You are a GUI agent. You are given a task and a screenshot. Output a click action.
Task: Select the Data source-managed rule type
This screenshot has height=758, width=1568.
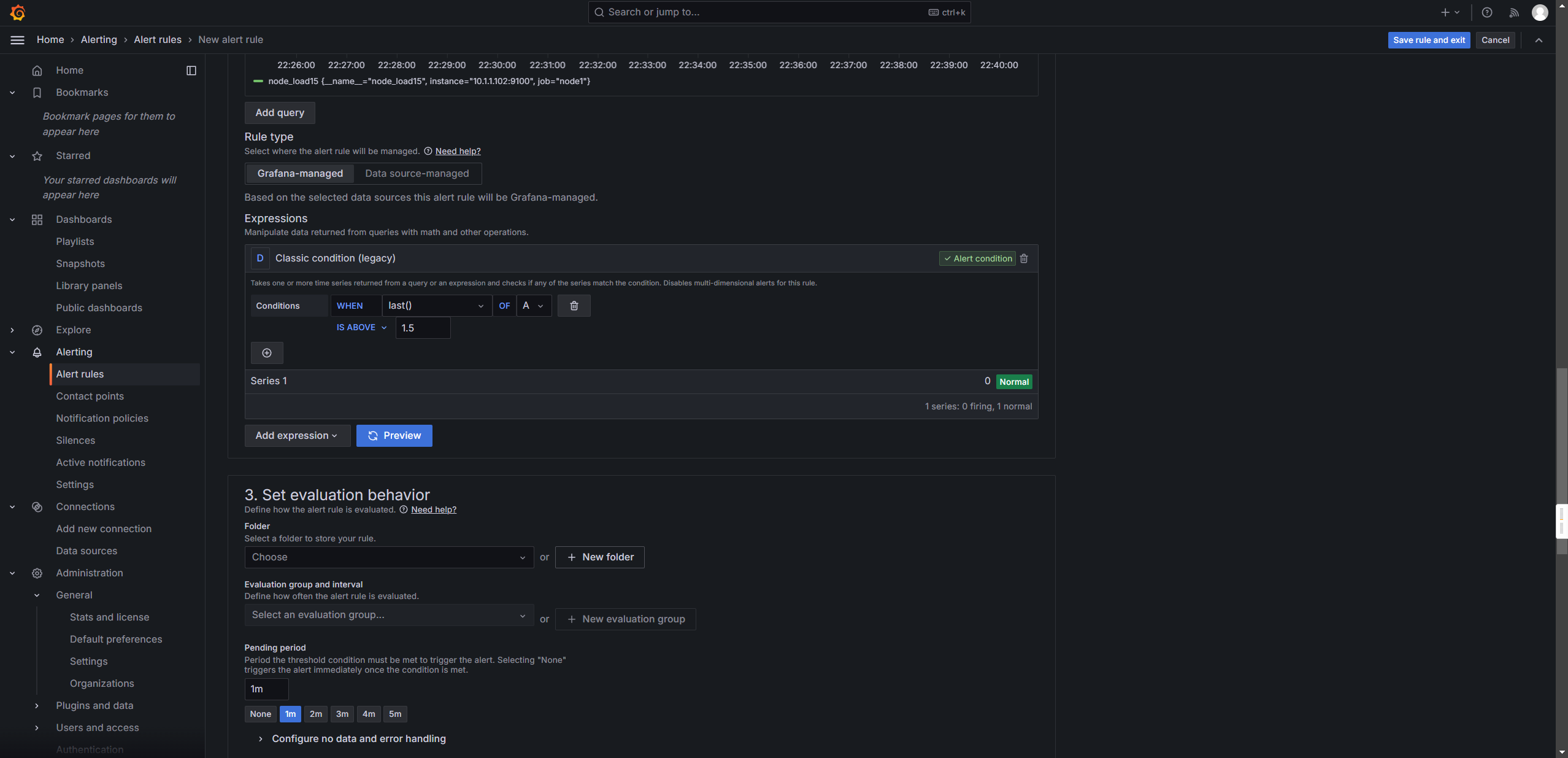pos(417,174)
